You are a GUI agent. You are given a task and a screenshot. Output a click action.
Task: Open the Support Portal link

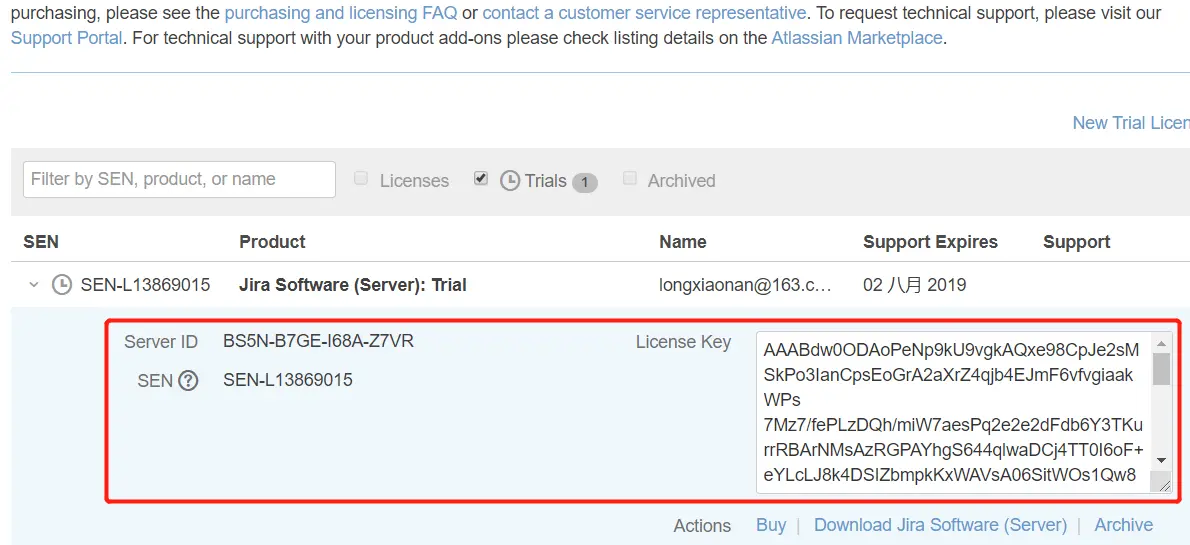click(x=67, y=38)
